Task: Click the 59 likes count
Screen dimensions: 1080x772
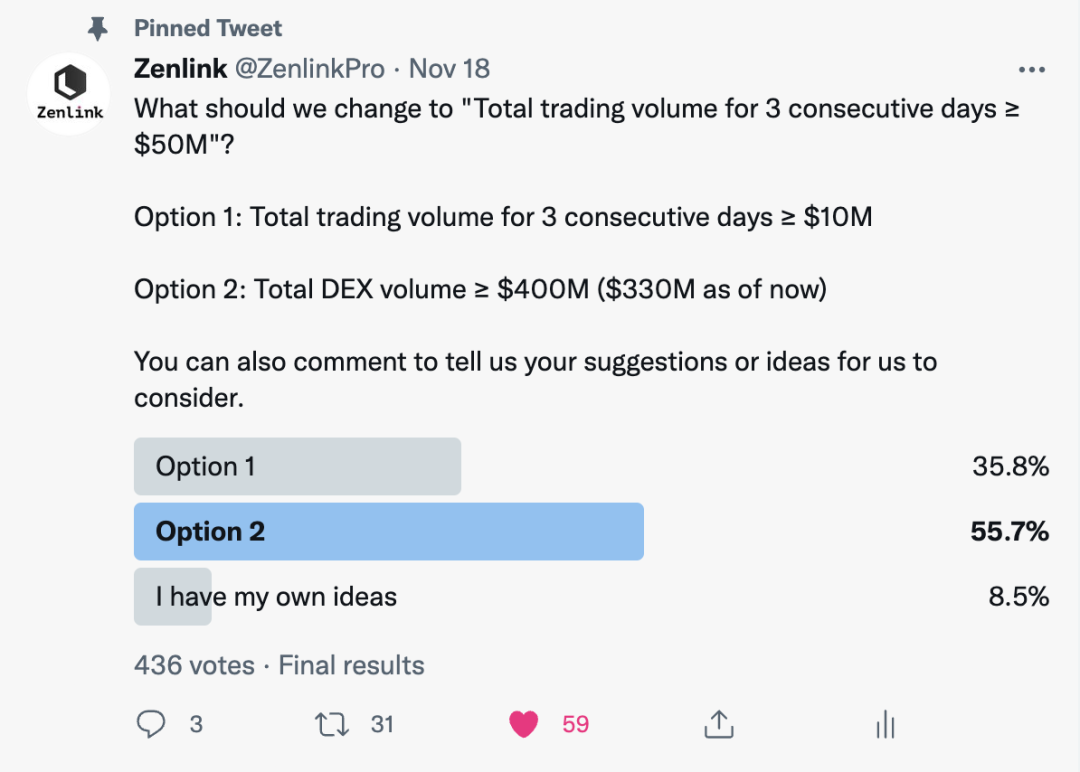Action: pos(575,724)
